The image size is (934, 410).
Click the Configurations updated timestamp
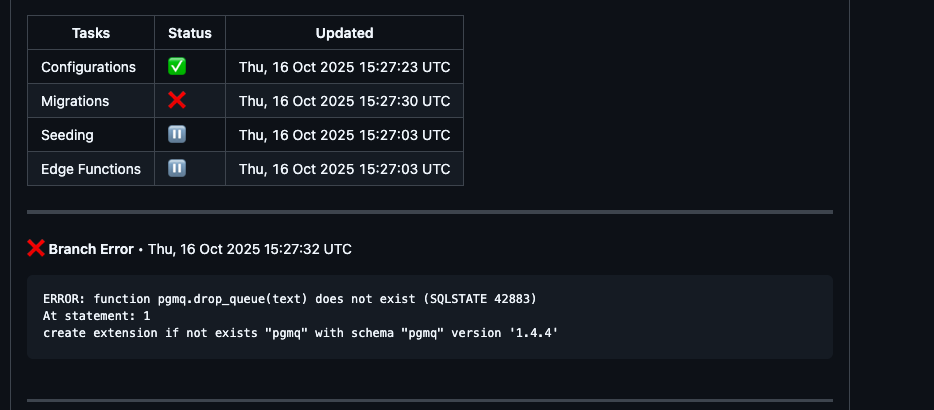[344, 67]
